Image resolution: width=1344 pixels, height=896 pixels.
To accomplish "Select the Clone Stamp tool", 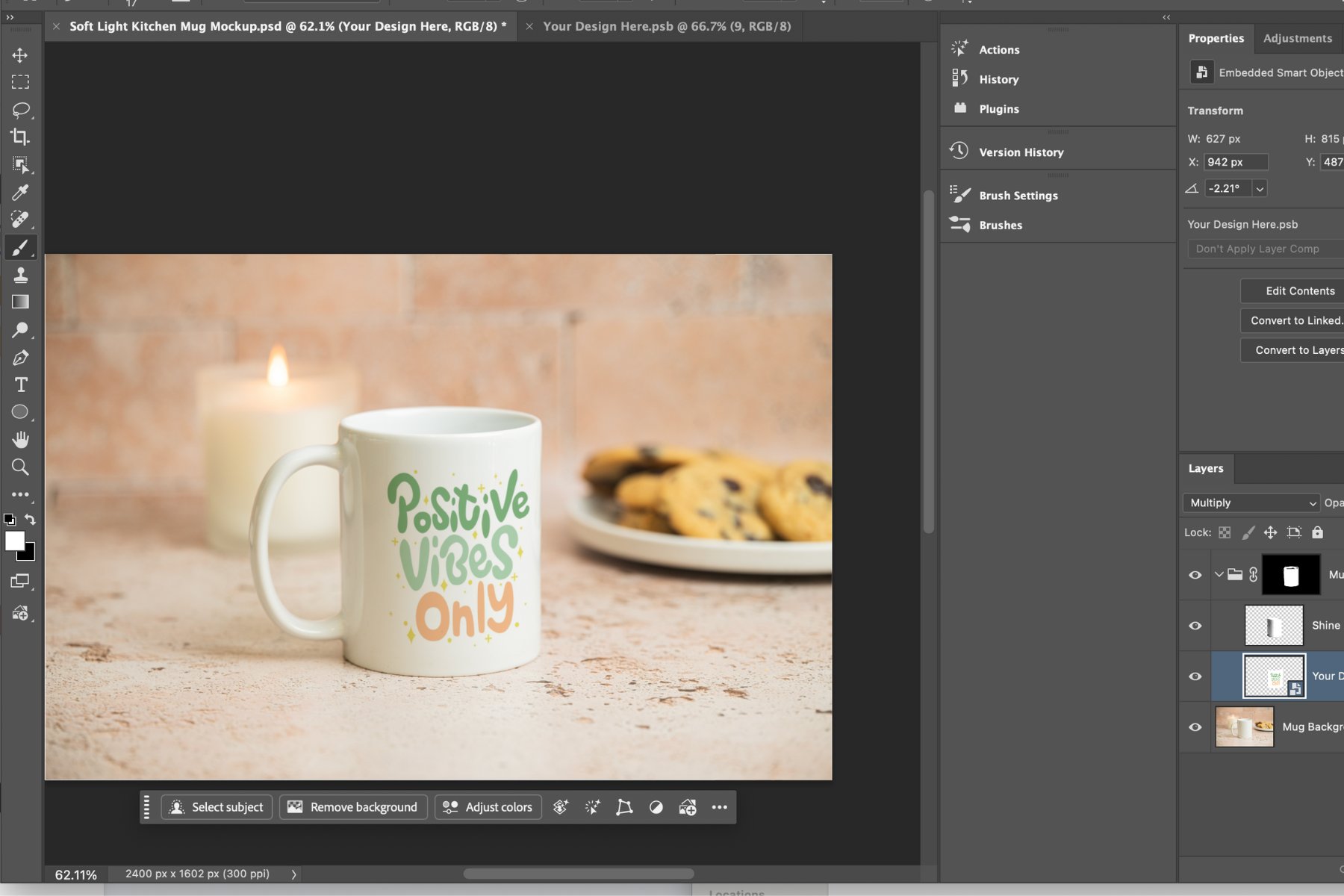I will (x=20, y=275).
